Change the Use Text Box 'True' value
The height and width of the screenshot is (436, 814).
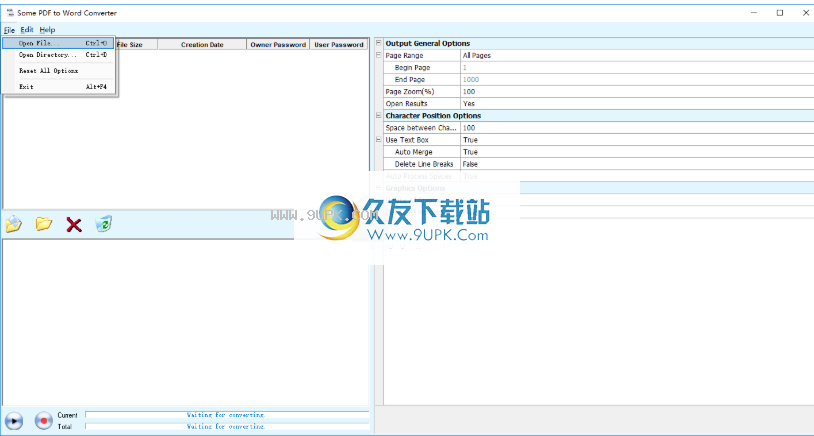pyautogui.click(x=637, y=140)
